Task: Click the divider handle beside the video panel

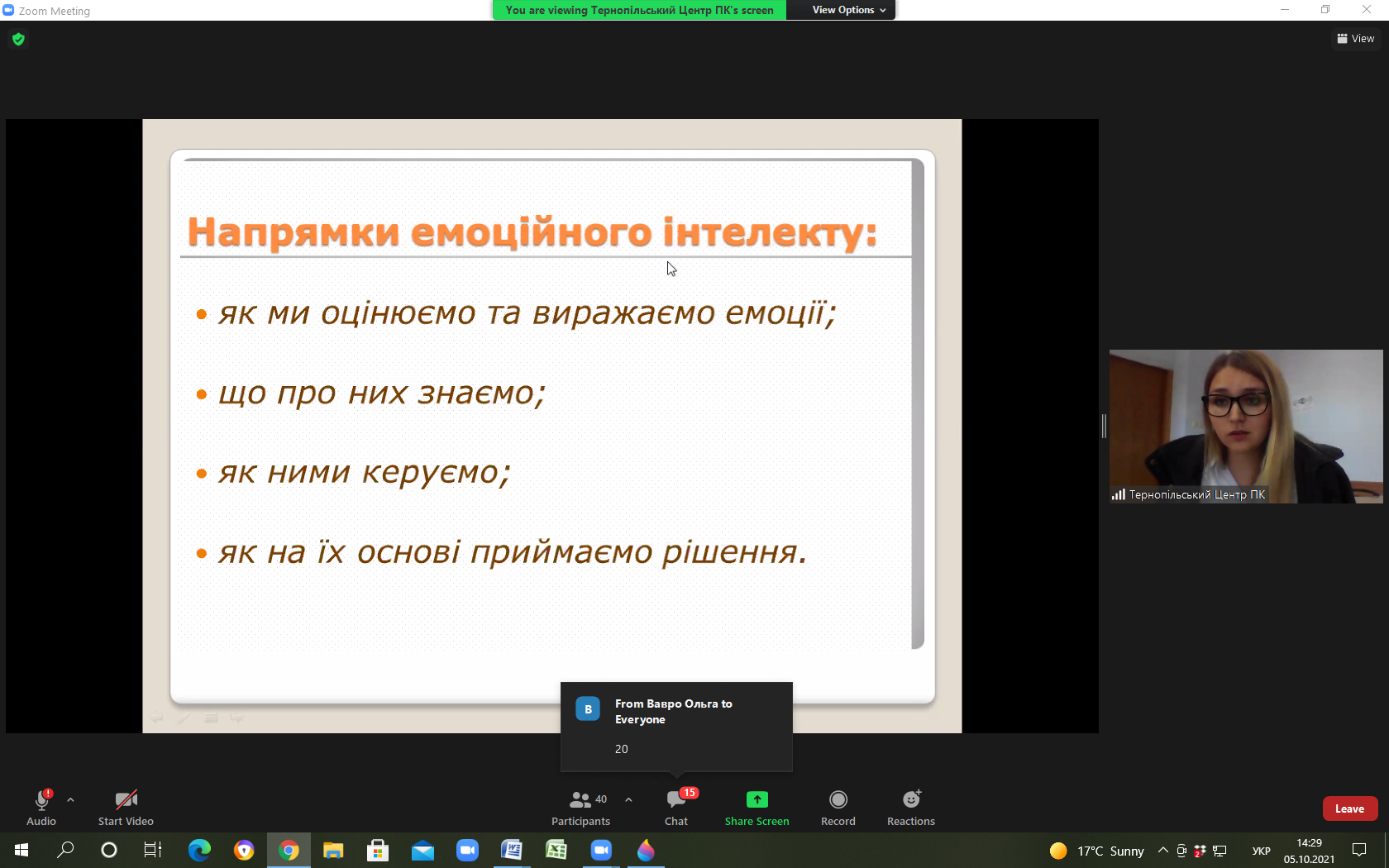Action: tap(1104, 427)
